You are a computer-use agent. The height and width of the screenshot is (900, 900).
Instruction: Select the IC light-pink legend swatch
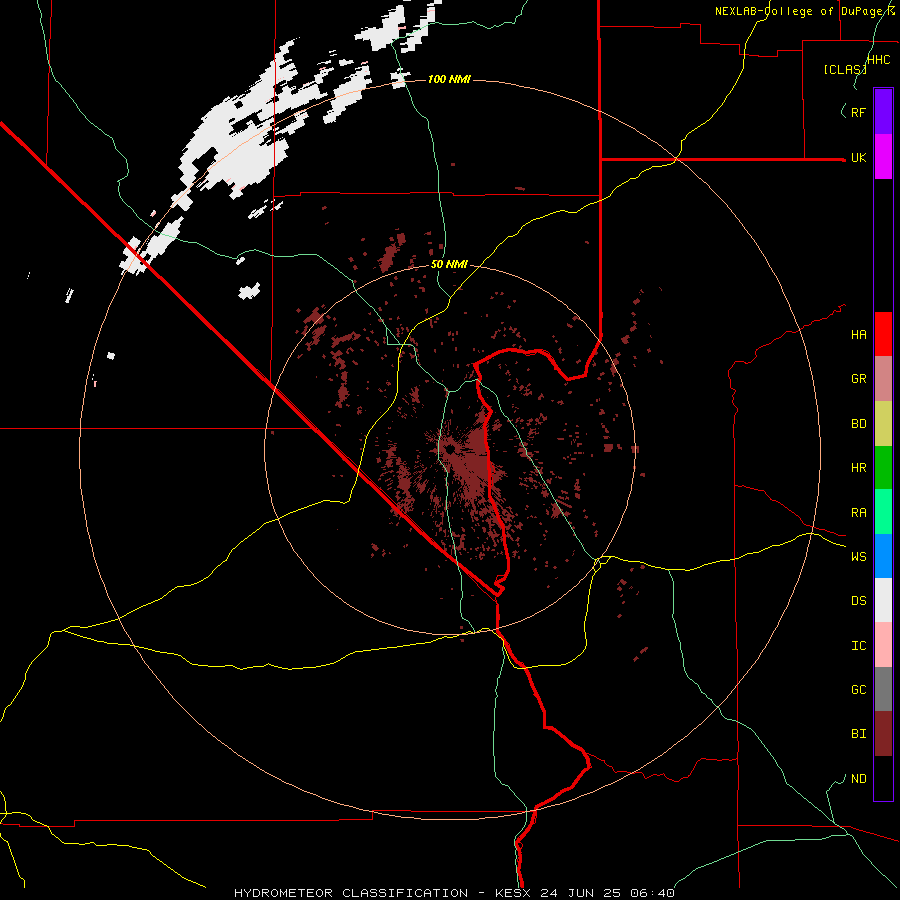[883, 645]
